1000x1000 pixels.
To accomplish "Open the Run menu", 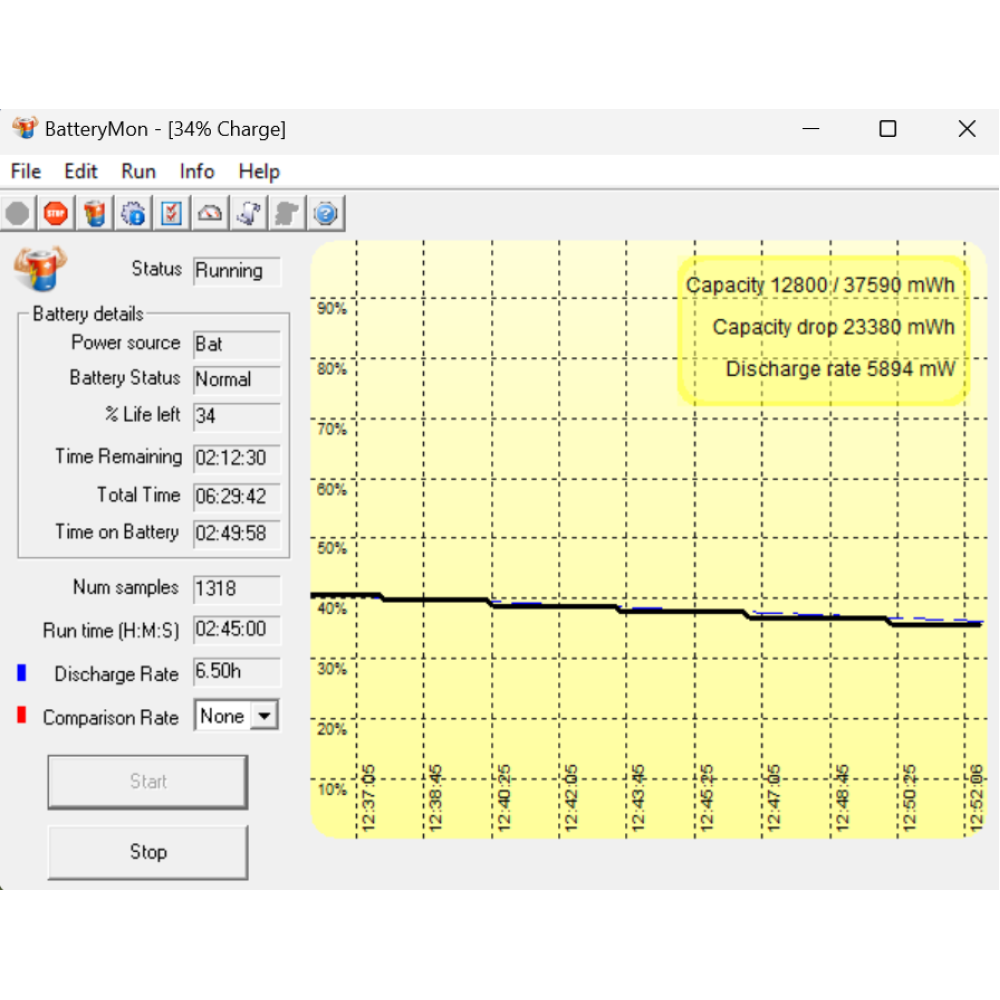I will point(138,171).
